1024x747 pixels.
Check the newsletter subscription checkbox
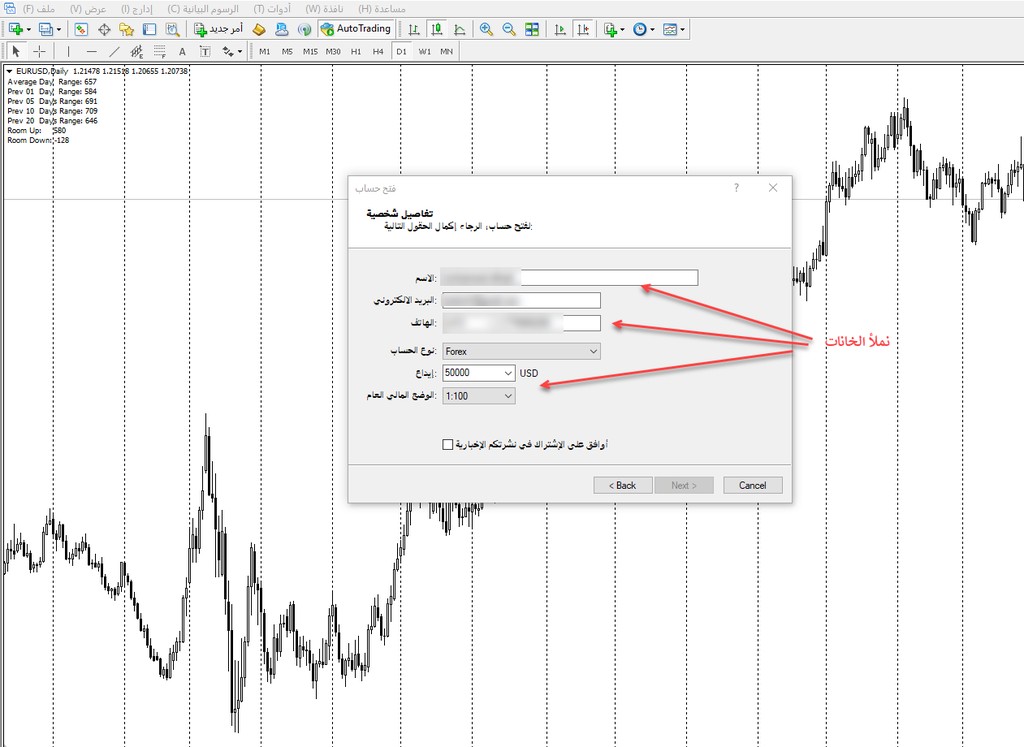[448, 443]
